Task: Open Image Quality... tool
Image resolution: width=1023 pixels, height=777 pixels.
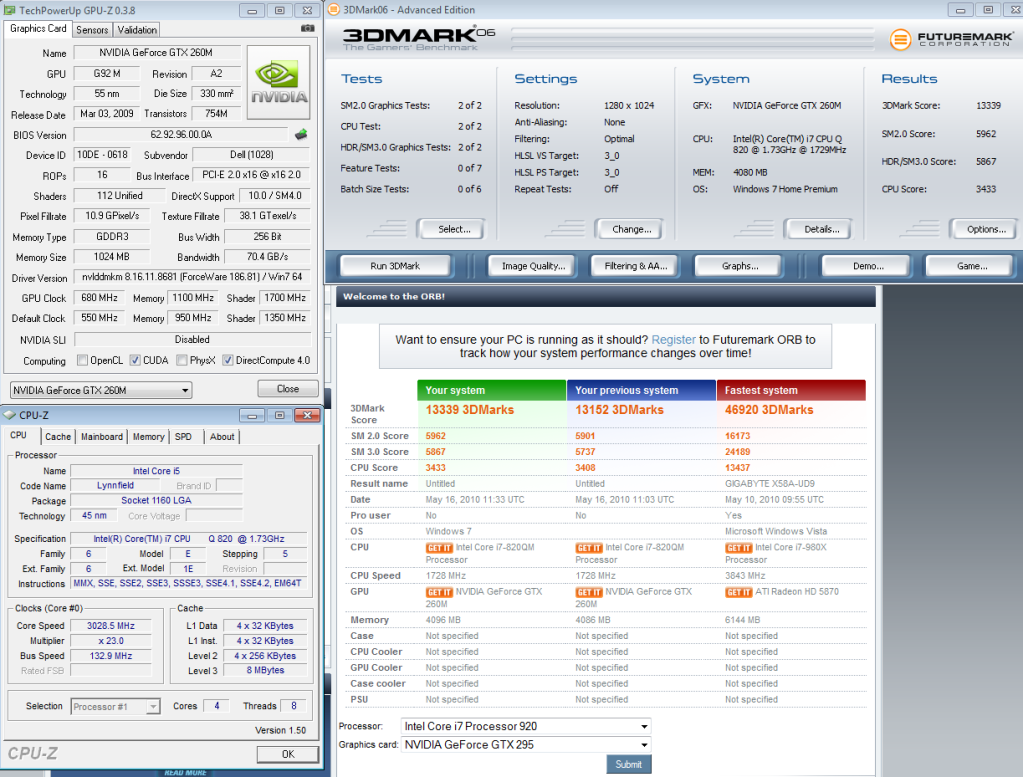Action: [x=533, y=266]
